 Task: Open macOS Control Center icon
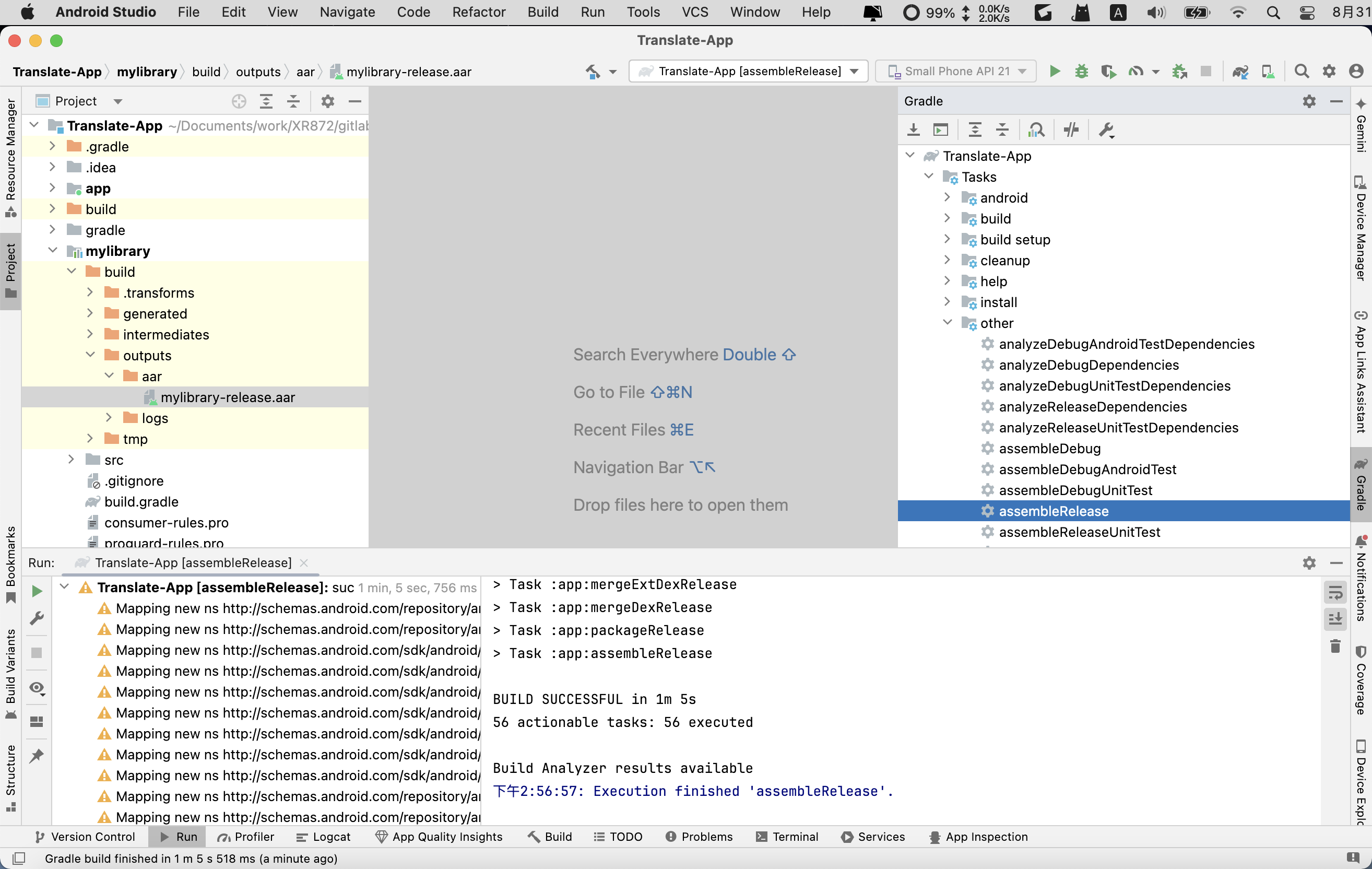[x=1307, y=12]
